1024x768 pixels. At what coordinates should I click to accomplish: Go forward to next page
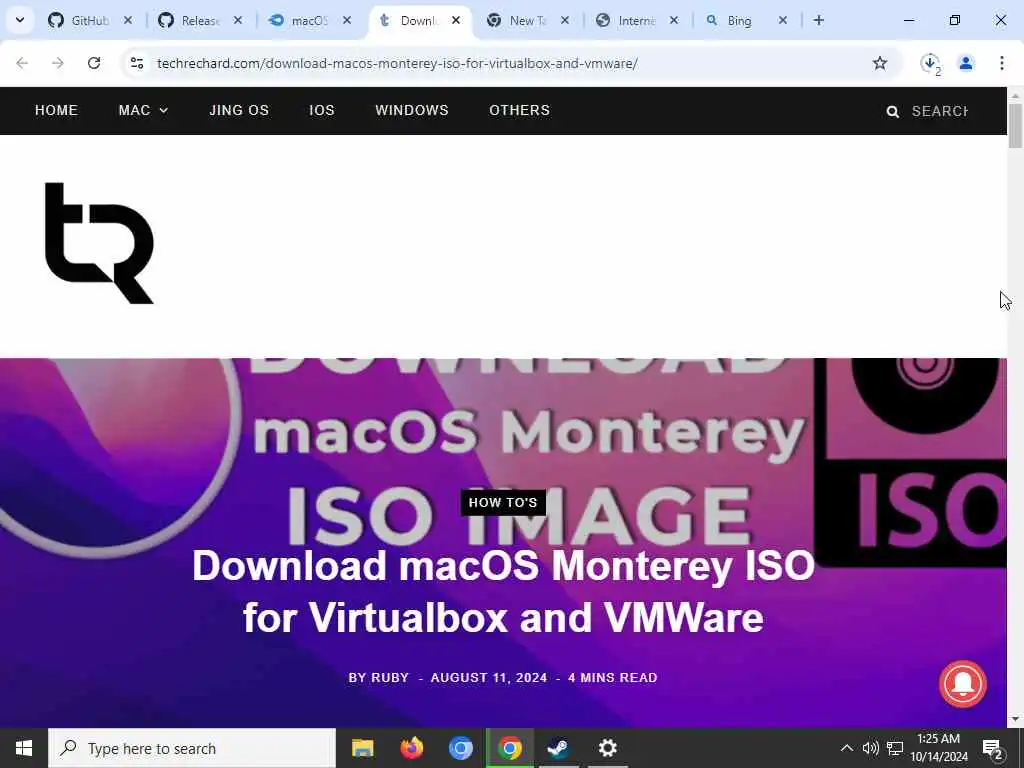58,63
